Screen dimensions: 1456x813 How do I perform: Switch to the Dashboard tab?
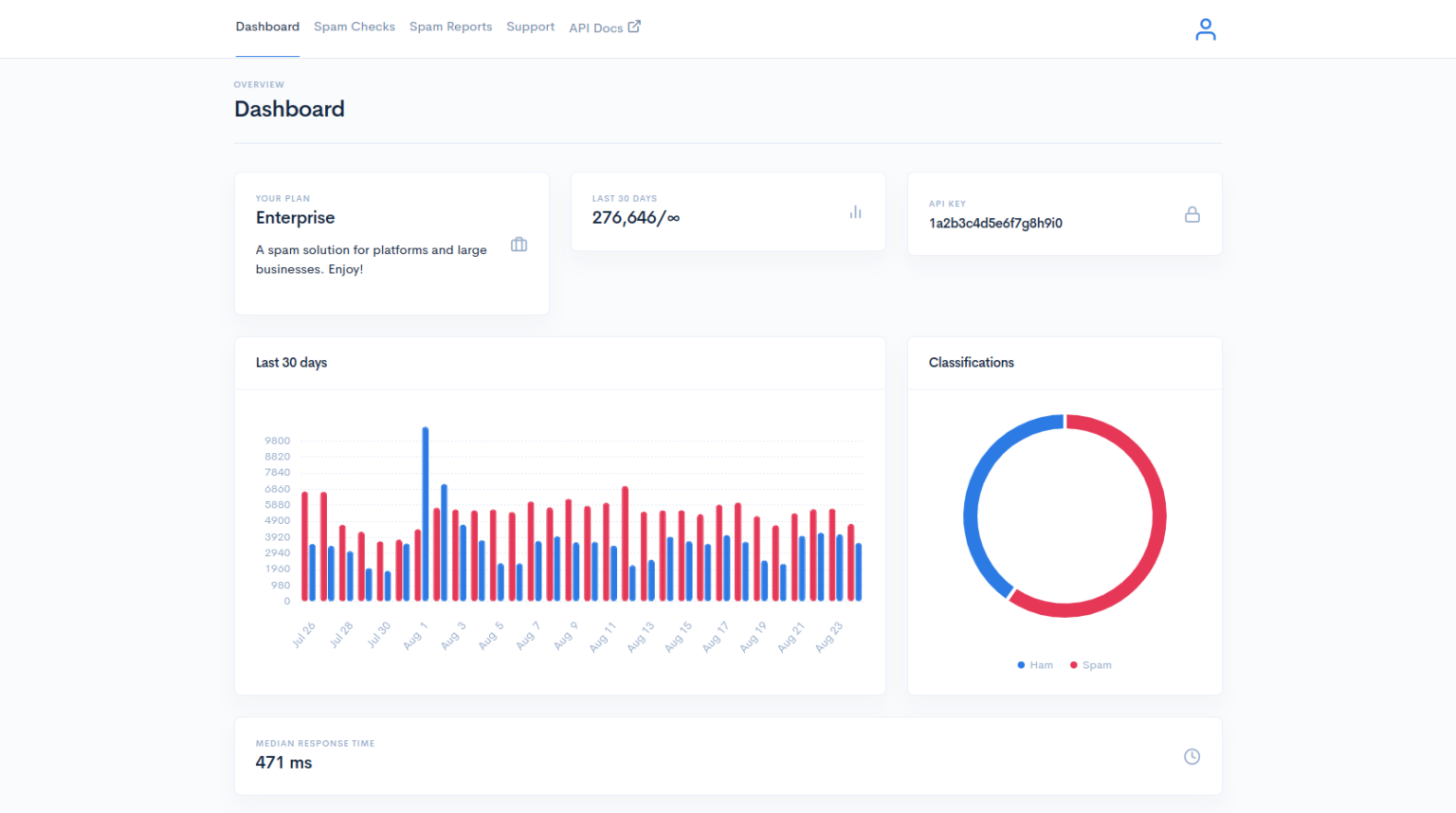pyautogui.click(x=267, y=27)
